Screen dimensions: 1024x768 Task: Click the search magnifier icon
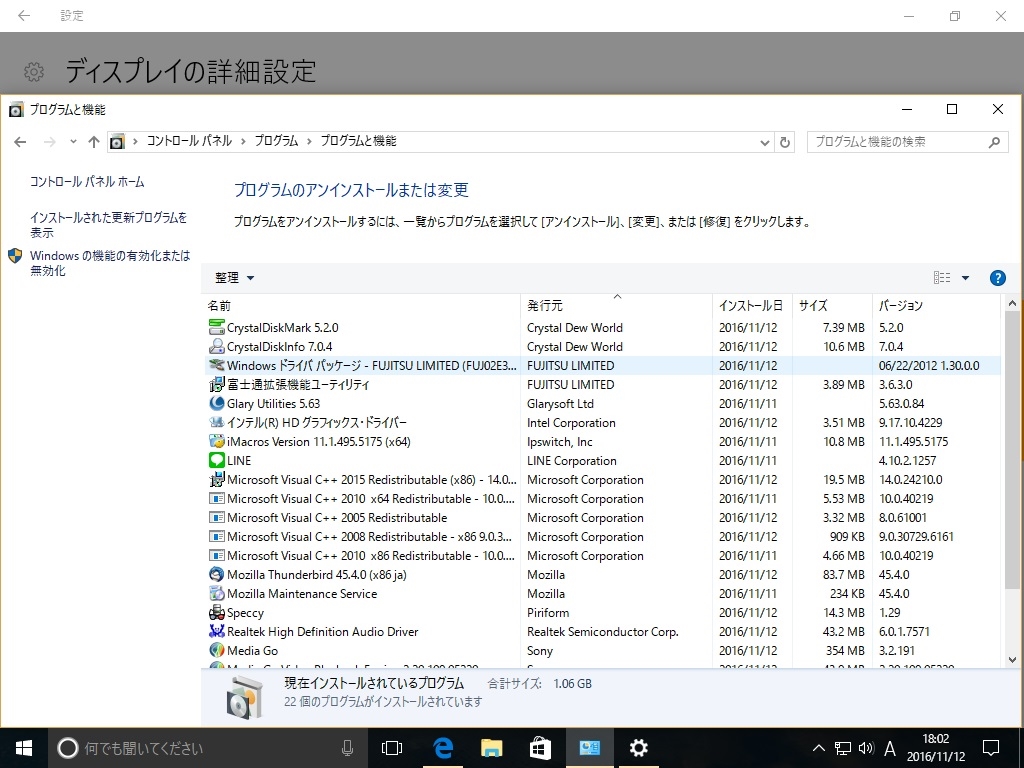point(994,142)
